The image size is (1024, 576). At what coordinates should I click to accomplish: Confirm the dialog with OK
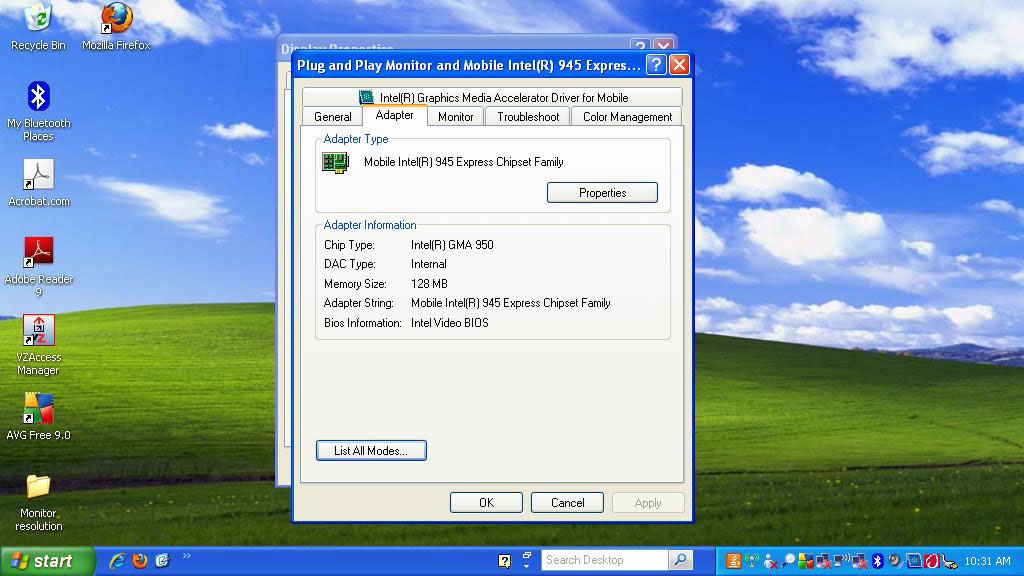[486, 503]
